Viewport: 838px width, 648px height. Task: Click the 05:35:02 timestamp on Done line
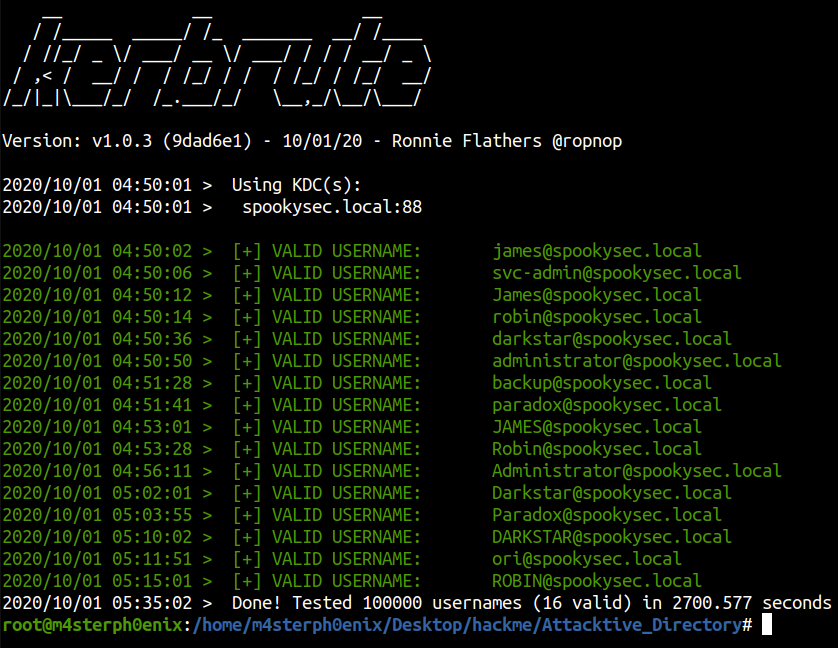tap(152, 603)
